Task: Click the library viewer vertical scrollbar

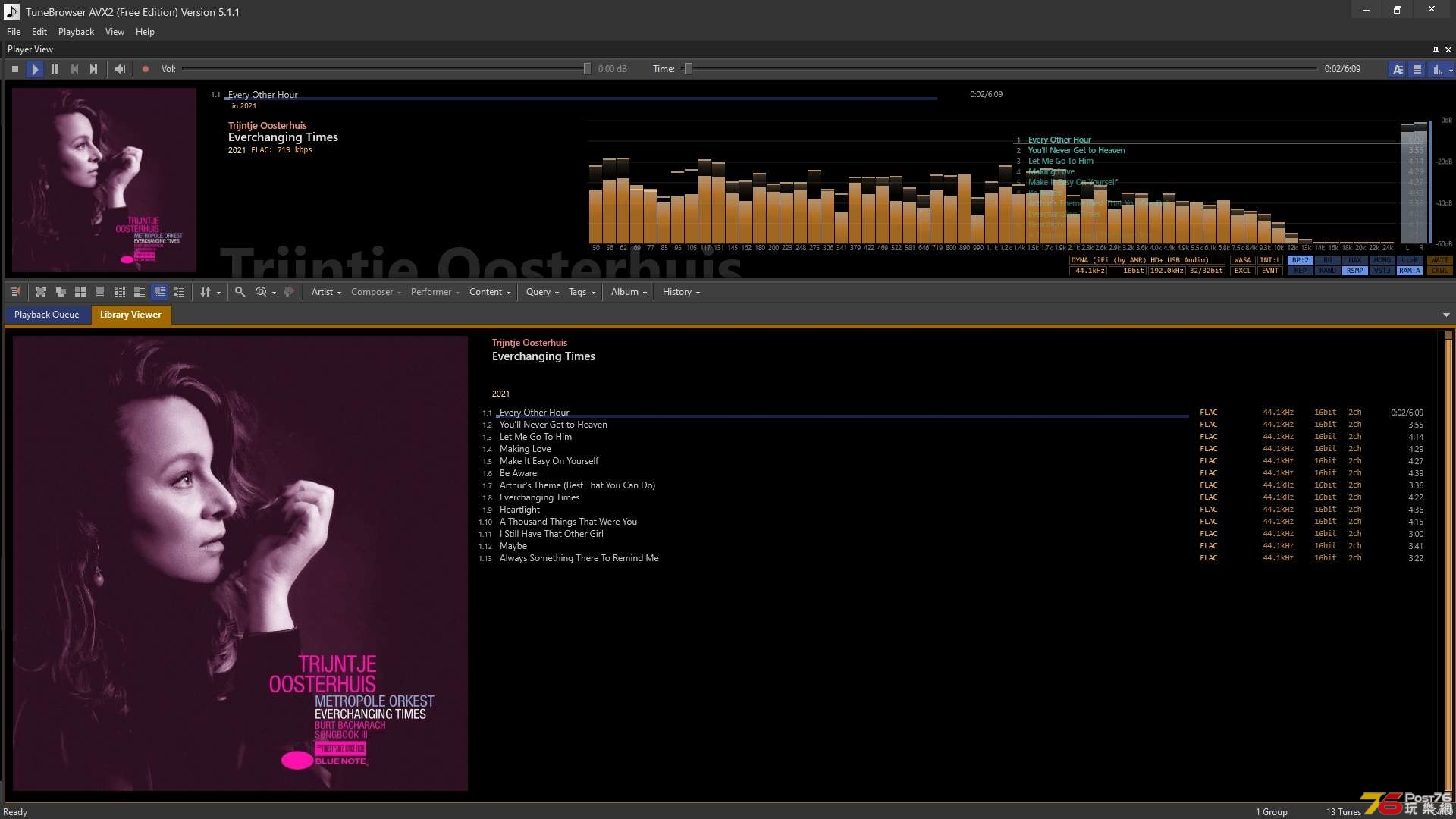Action: tap(1448, 565)
